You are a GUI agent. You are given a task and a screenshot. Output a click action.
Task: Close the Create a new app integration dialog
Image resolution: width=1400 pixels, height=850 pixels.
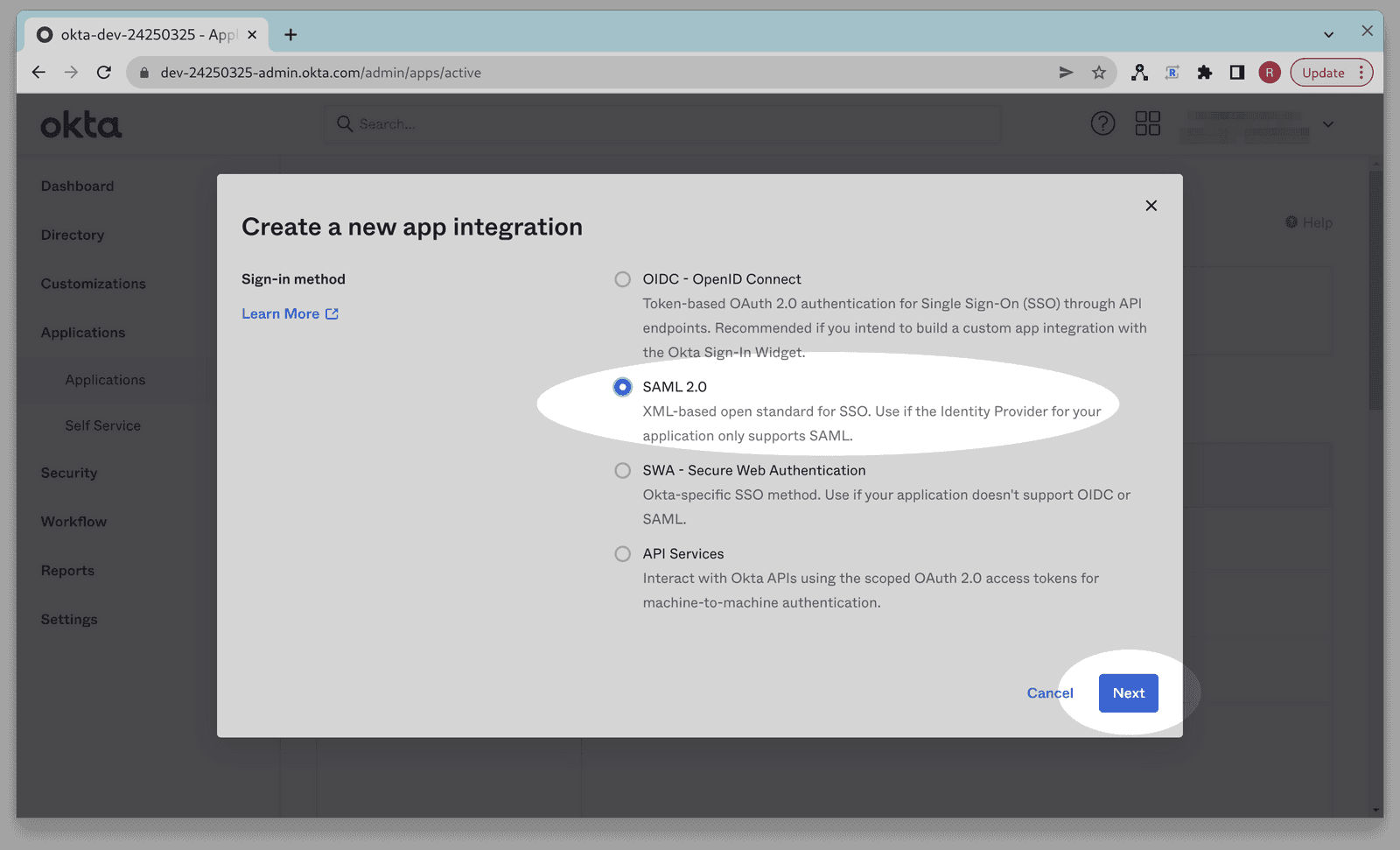(1151, 206)
